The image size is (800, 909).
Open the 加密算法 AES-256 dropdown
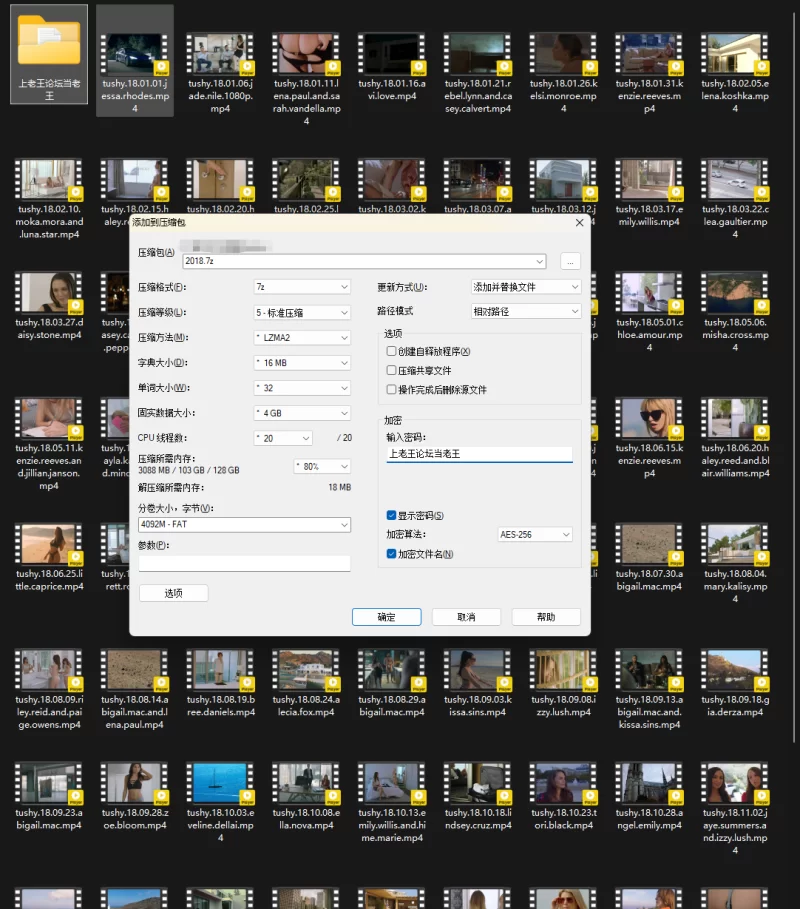[x=535, y=535]
